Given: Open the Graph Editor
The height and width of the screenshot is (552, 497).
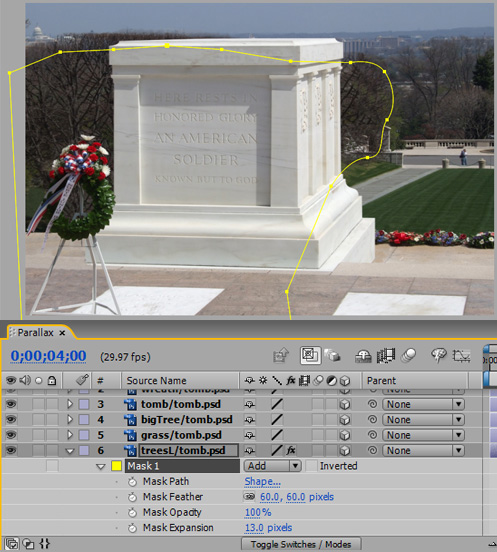Looking at the screenshot, I should point(461,356).
